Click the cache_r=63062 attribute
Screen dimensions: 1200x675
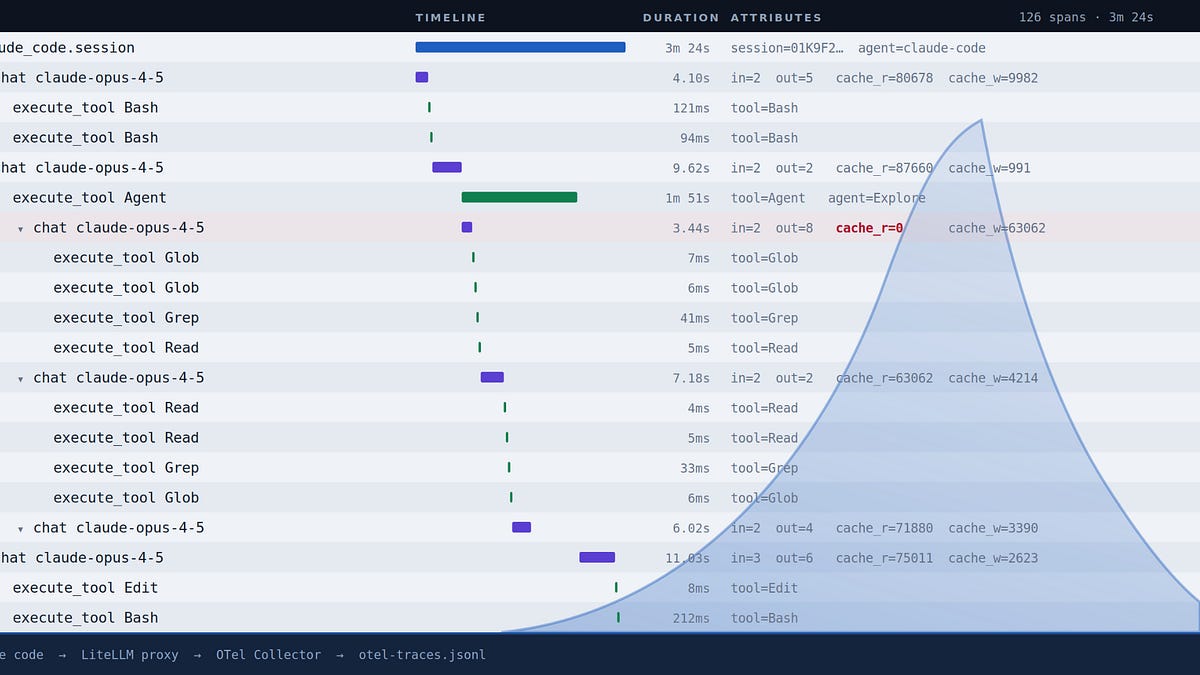tap(884, 378)
